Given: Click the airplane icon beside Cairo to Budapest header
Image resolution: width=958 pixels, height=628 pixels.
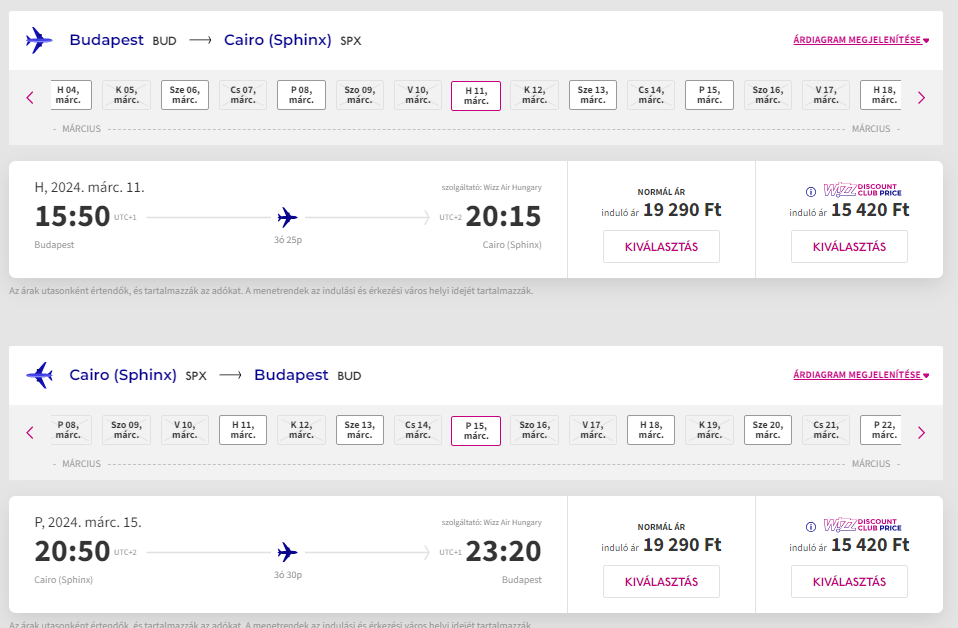Looking at the screenshot, I should (x=39, y=376).
